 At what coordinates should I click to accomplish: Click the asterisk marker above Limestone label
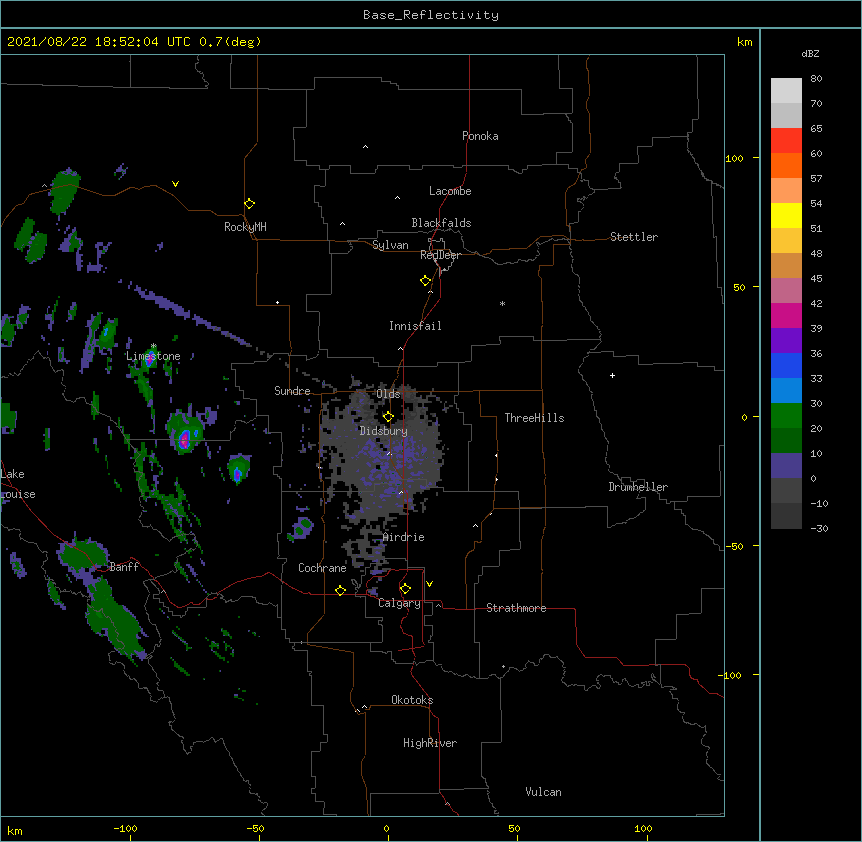(x=154, y=346)
